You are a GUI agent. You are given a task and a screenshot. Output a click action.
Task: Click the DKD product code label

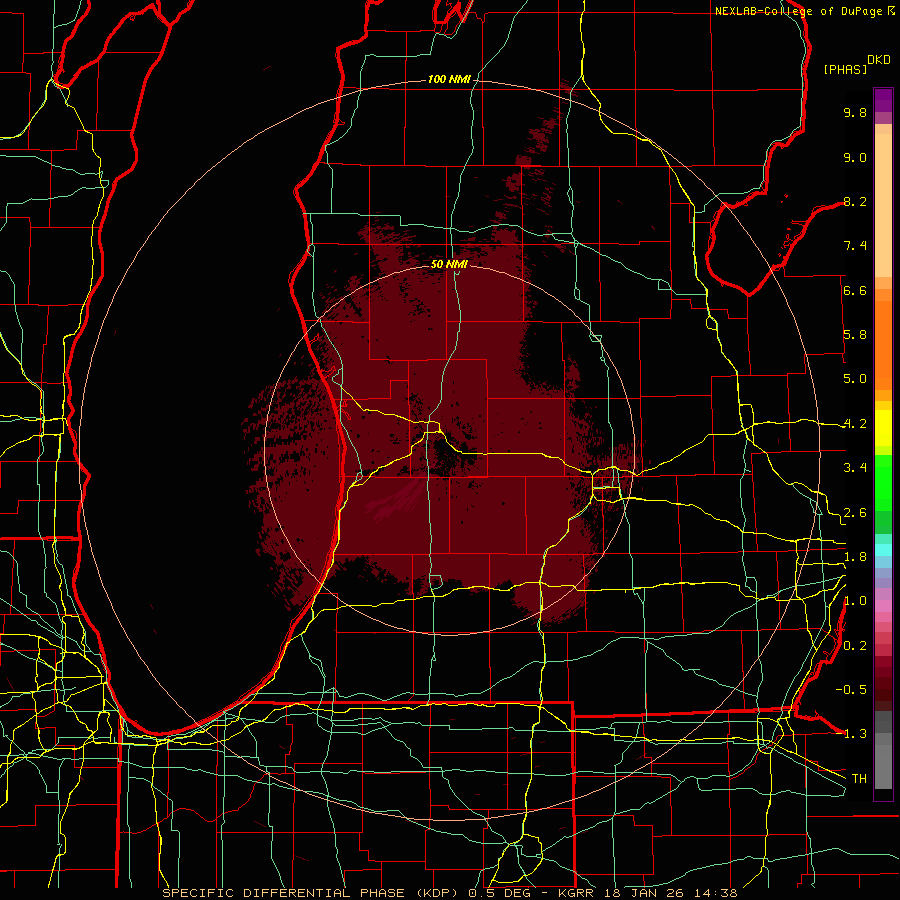tap(878, 60)
